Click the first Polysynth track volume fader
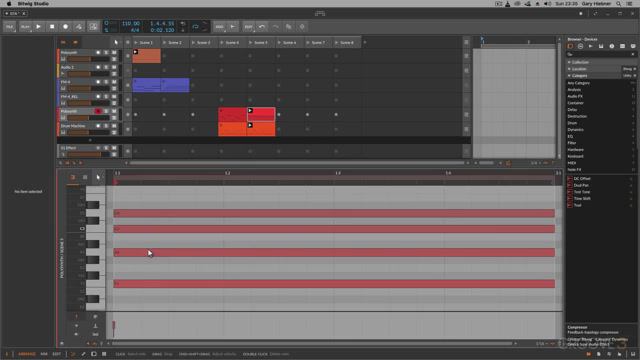The height and width of the screenshot is (360, 640). (x=89, y=59)
